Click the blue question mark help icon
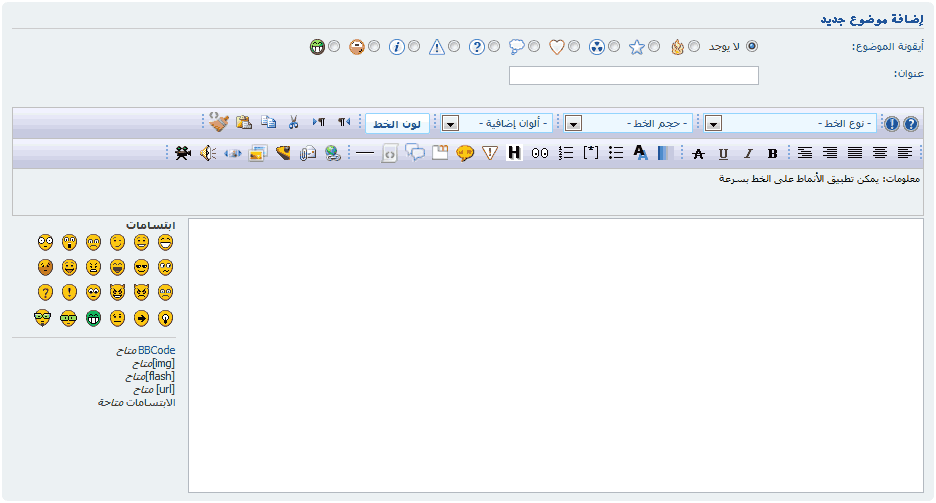Viewport: 936px width, 503px height. point(910,123)
